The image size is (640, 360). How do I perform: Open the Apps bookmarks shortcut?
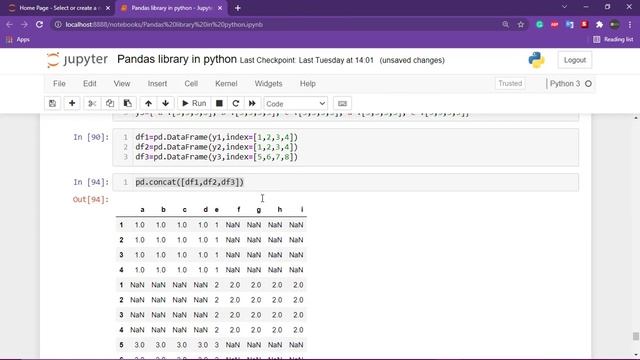(18, 40)
